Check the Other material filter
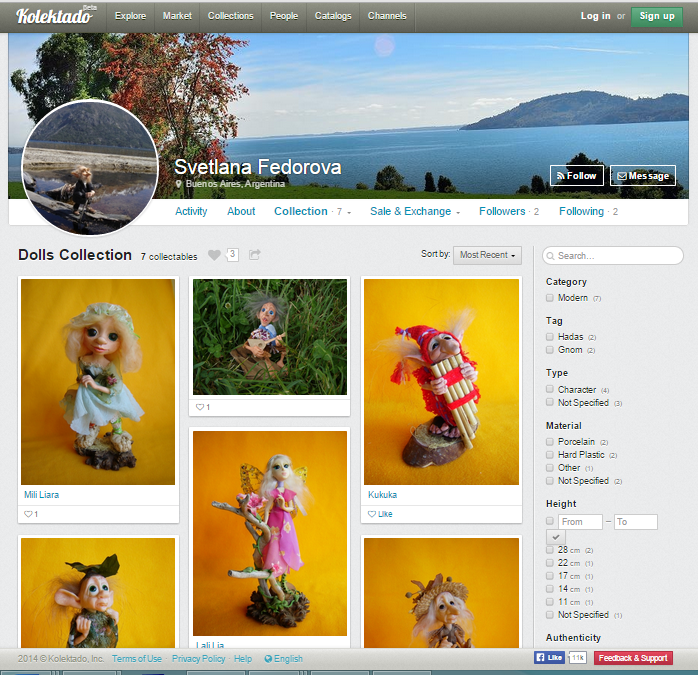The image size is (698, 675). 550,468
